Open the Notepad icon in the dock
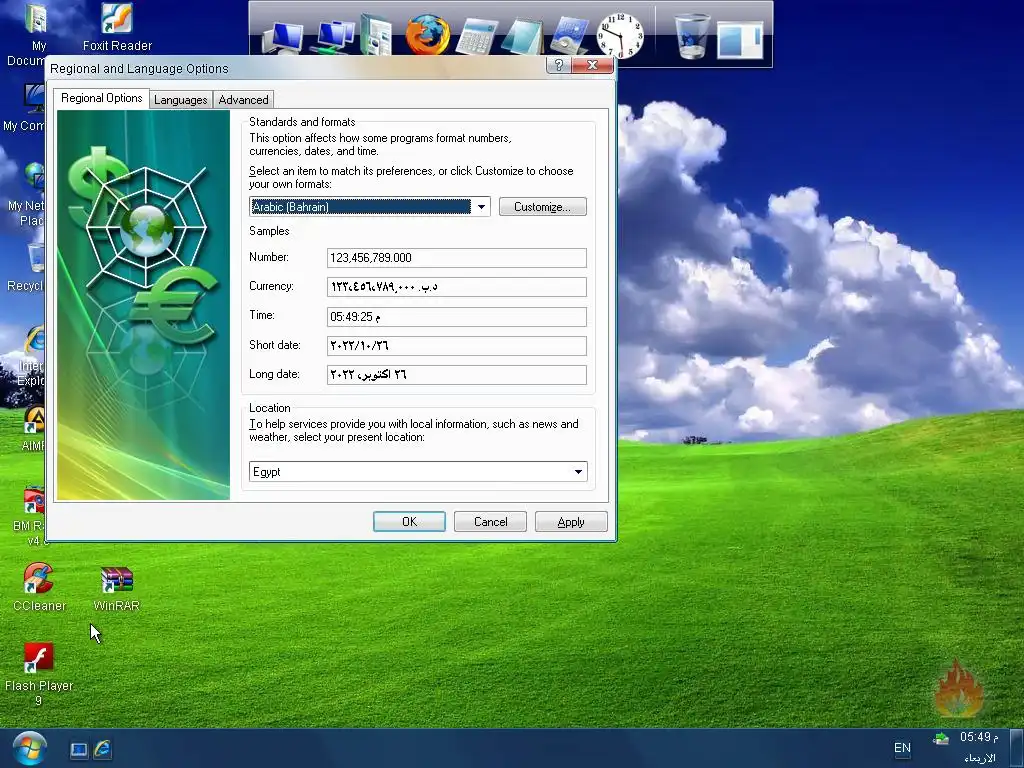The image size is (1024, 768). (x=522, y=36)
